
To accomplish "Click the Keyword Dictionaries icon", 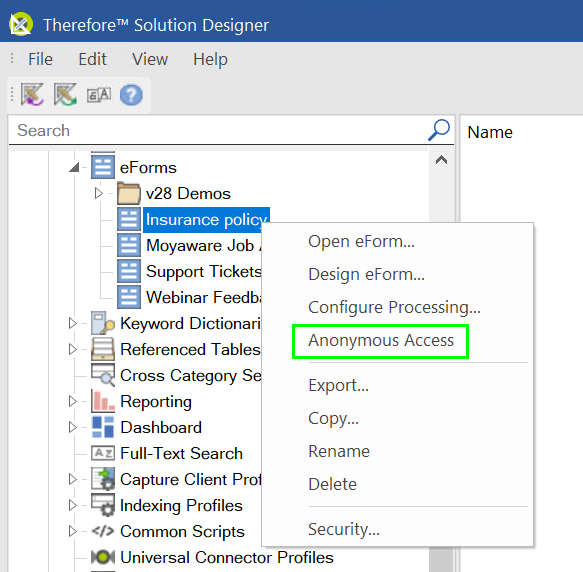I will [103, 323].
